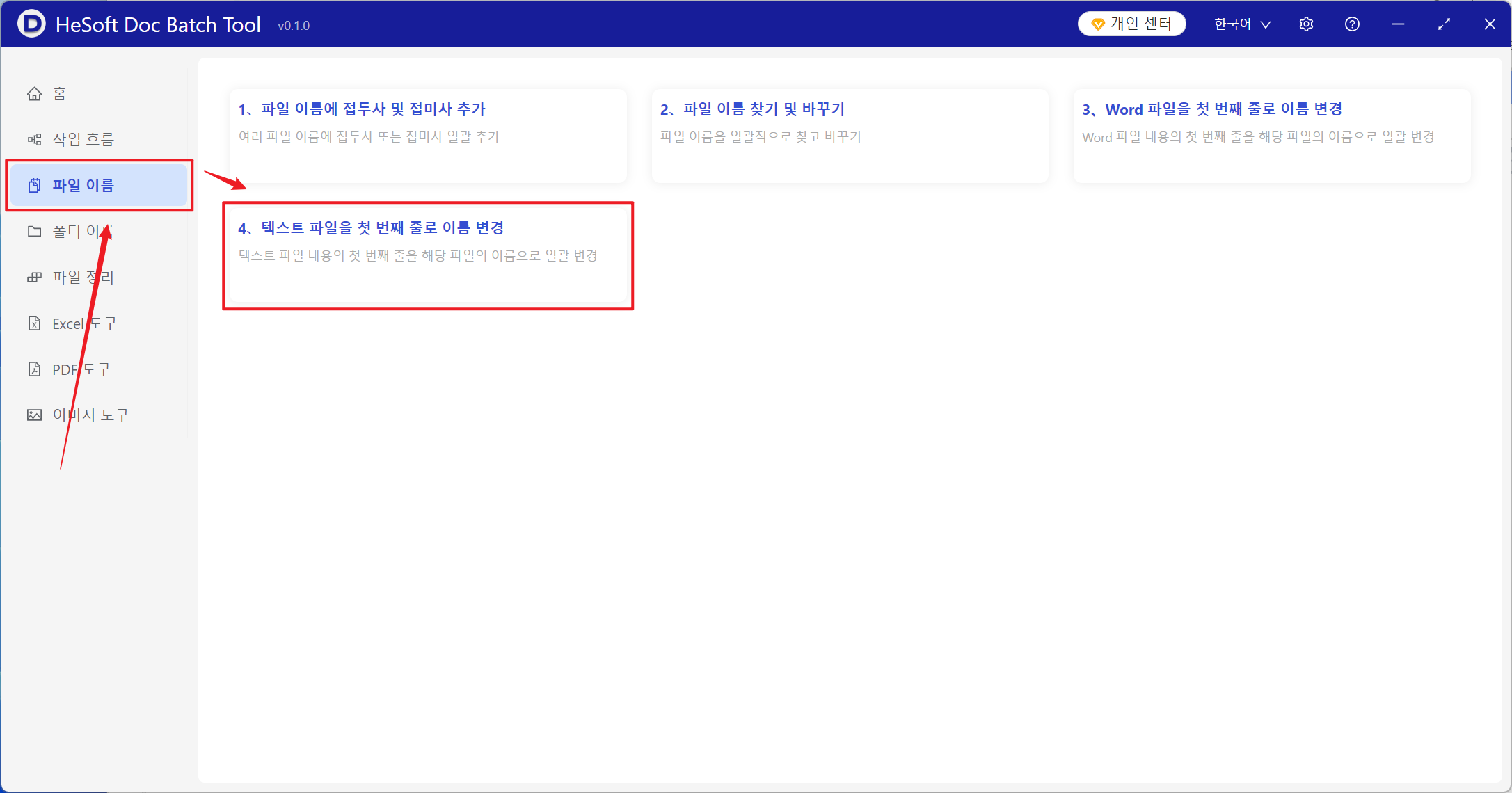Image resolution: width=1512 pixels, height=793 pixels.
Task: Open the PDF 도구 sidebar section
Action: 100,369
